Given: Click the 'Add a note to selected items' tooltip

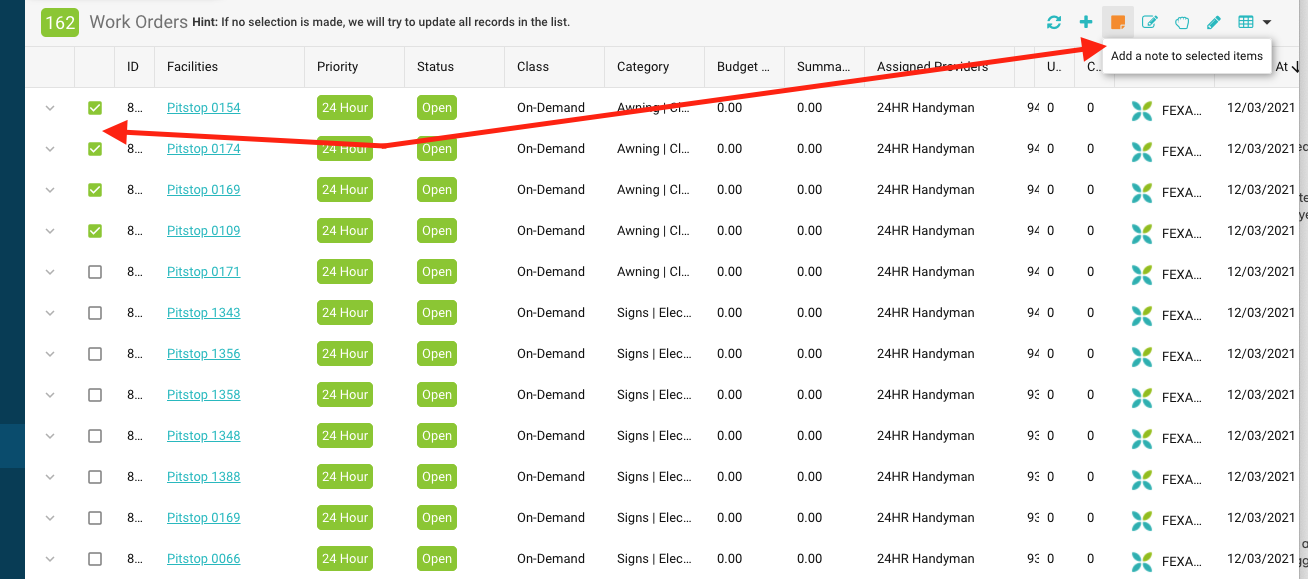Looking at the screenshot, I should tap(1187, 56).
